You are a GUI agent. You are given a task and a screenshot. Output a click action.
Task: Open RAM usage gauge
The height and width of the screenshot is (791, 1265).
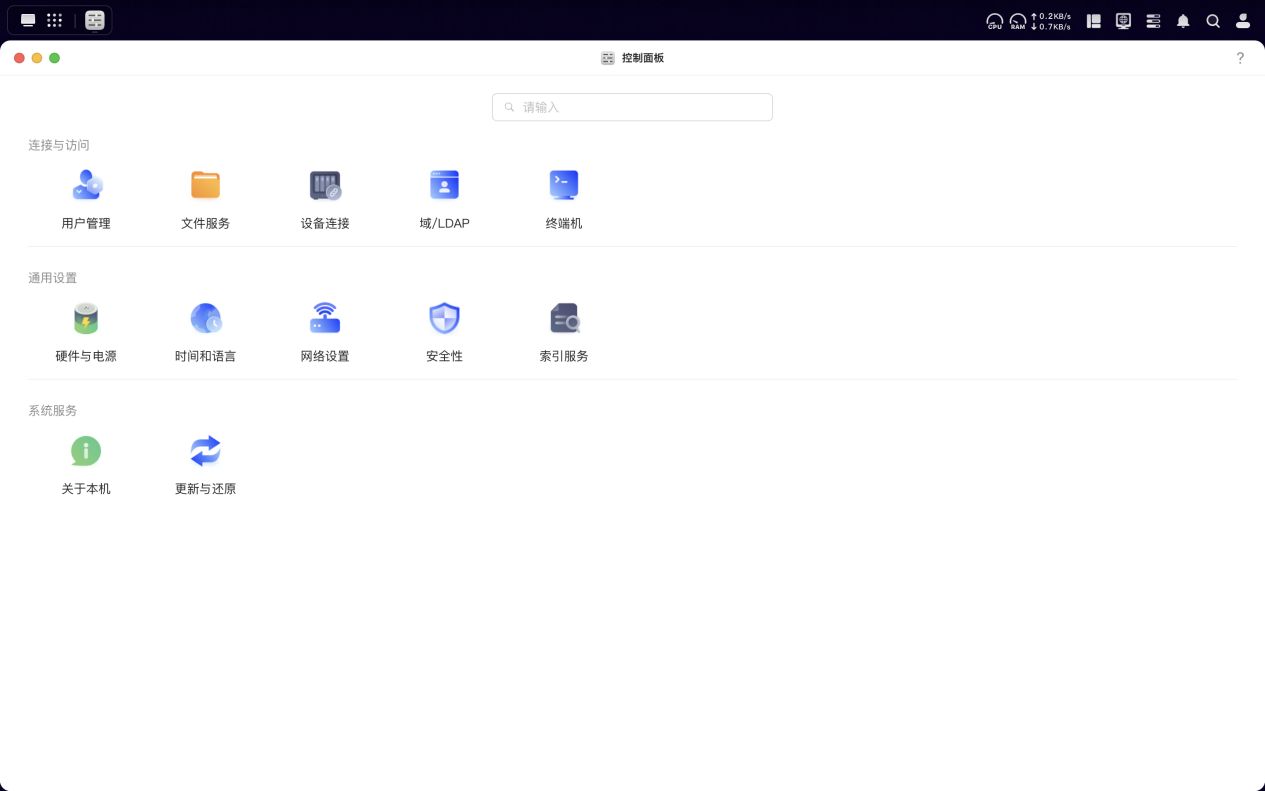[1017, 21]
